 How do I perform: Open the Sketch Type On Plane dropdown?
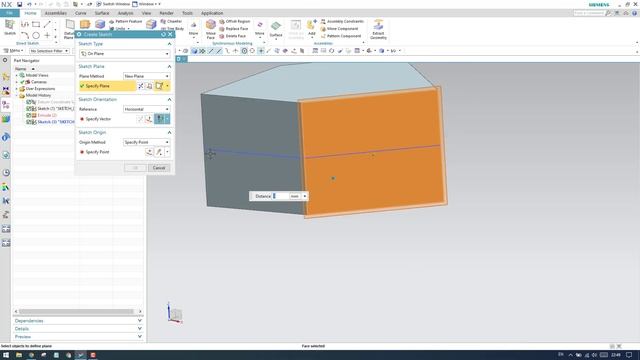[124, 53]
